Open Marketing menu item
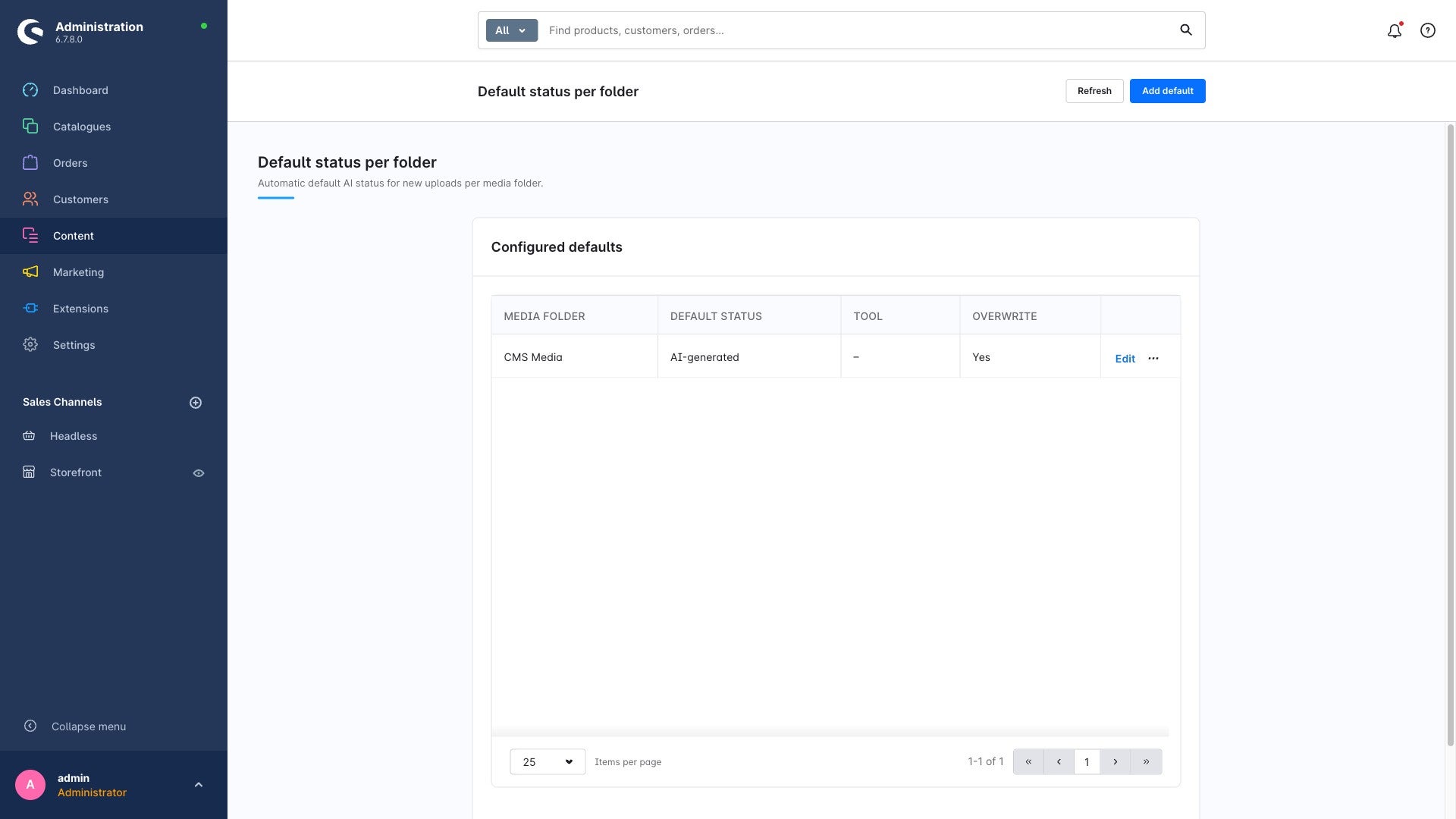The height and width of the screenshot is (819, 1456). (x=114, y=272)
